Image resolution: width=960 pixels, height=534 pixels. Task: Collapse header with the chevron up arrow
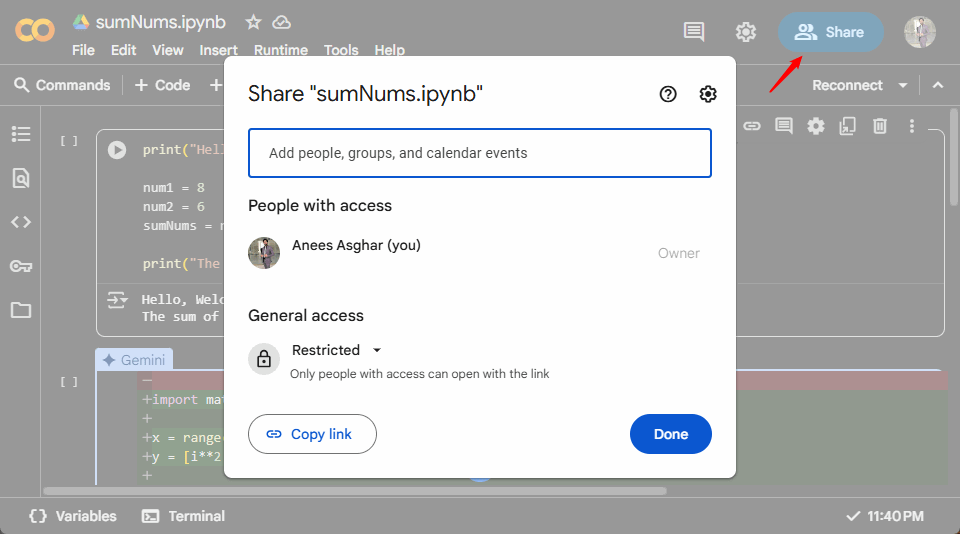pos(938,86)
